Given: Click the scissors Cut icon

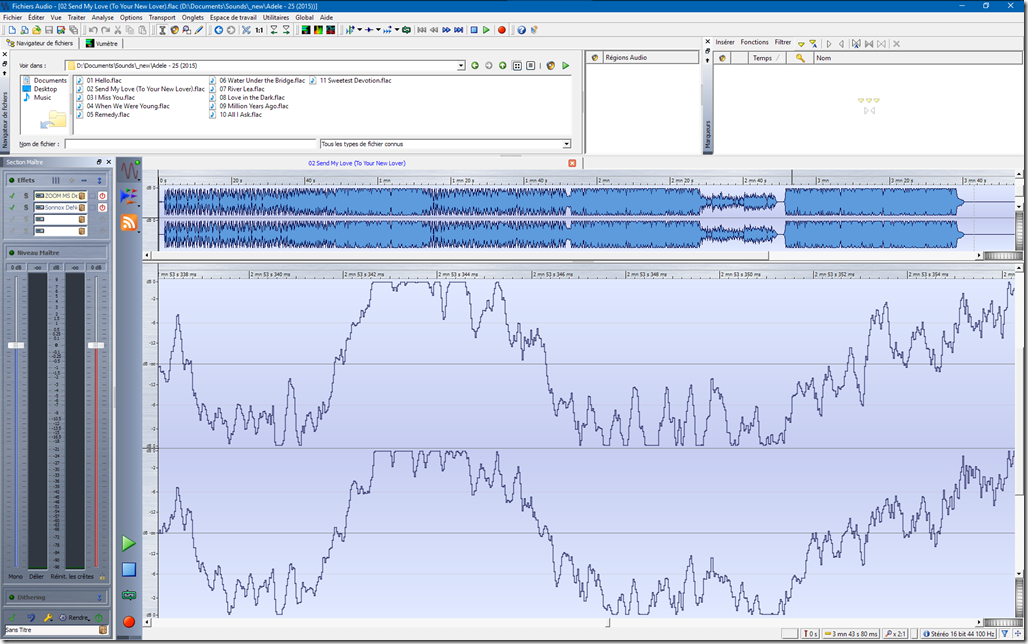Looking at the screenshot, I should [x=118, y=30].
